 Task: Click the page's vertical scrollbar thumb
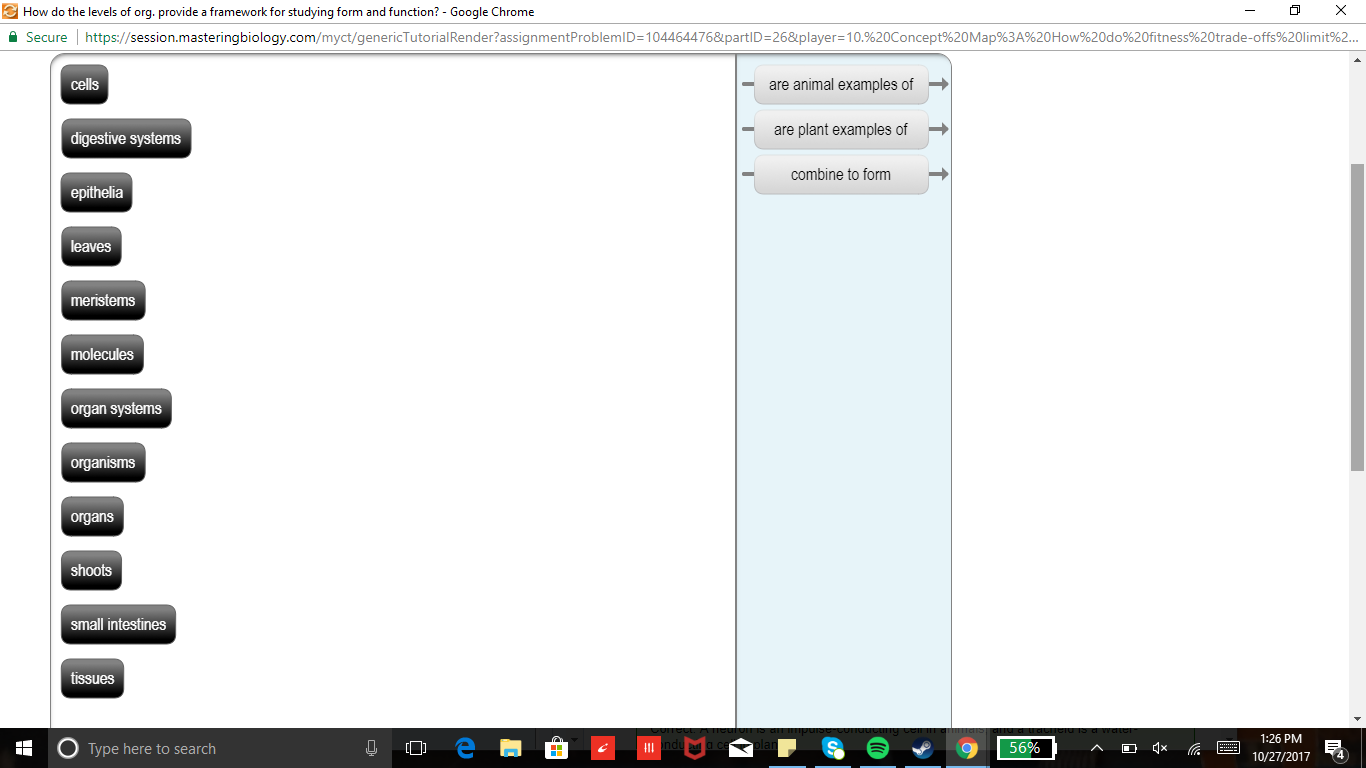tap(1357, 315)
